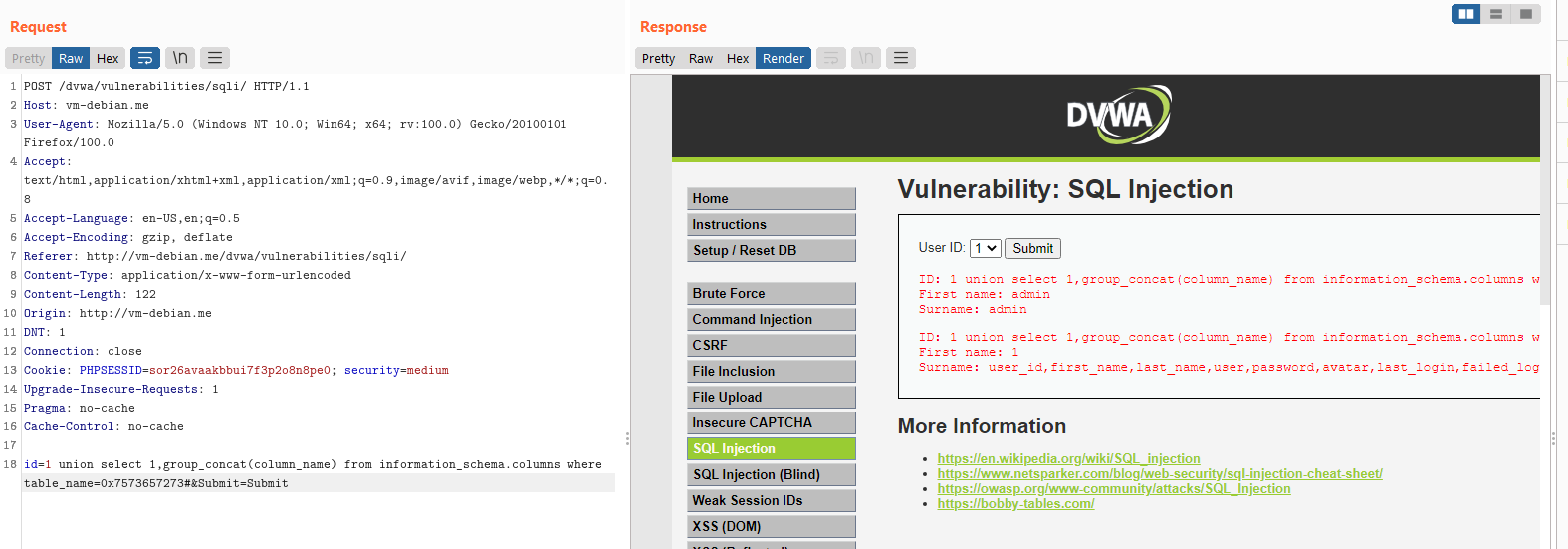Select Render tab in Response panel
The height and width of the screenshot is (549, 1568).
[x=784, y=58]
